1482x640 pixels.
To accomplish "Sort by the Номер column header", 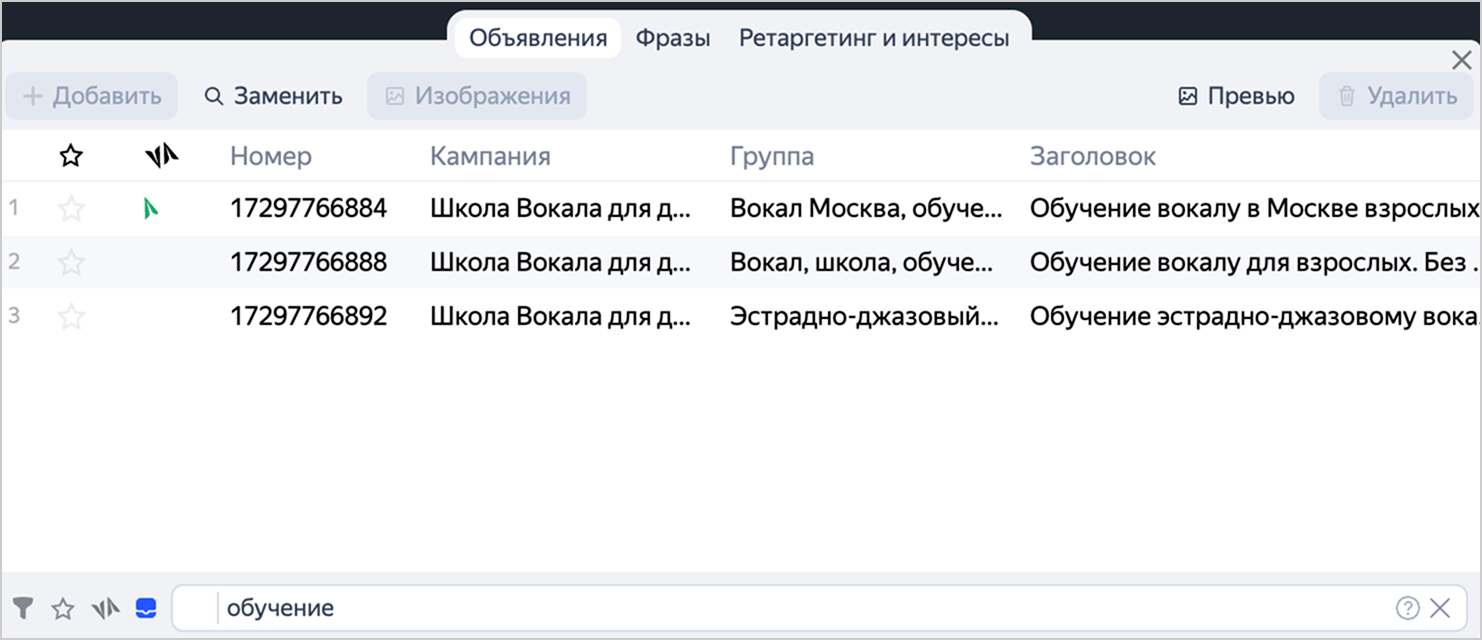I will point(271,156).
